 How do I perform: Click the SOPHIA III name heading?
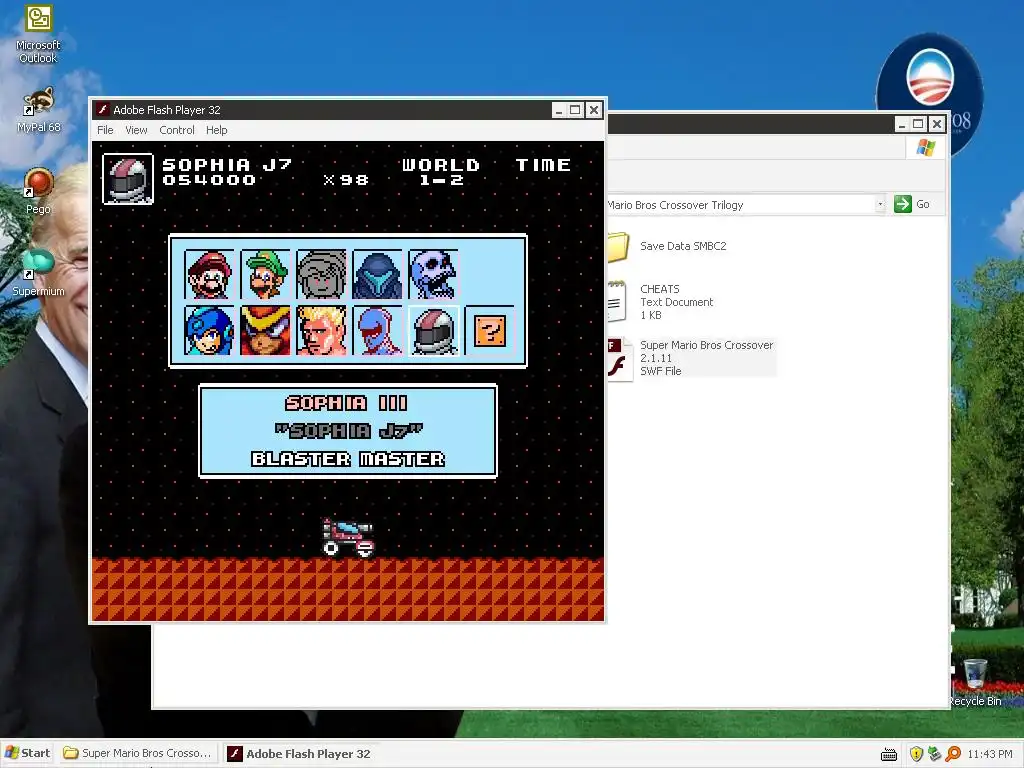347,404
